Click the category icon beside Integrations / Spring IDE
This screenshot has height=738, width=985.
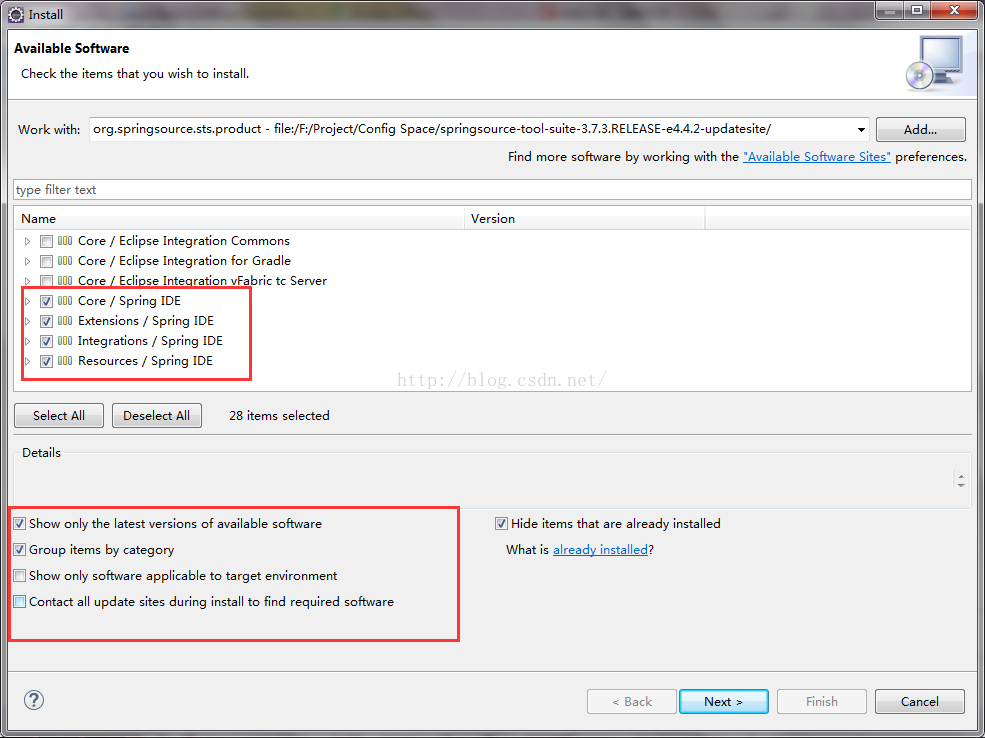(x=65, y=341)
